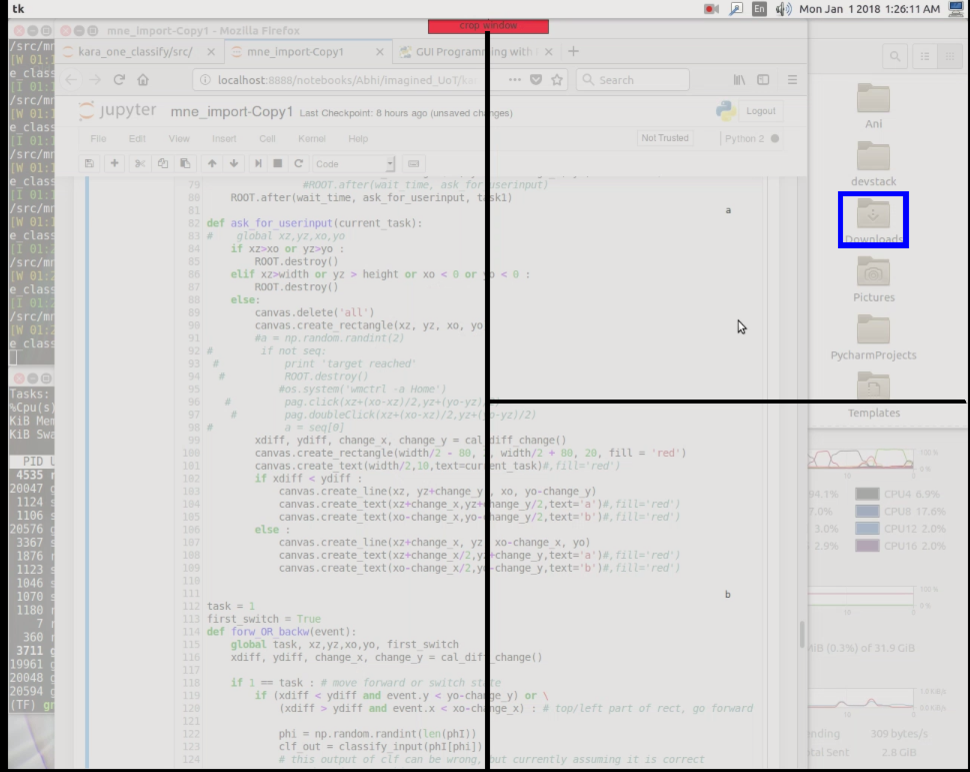Open page actions three-dots menu

coord(515,80)
